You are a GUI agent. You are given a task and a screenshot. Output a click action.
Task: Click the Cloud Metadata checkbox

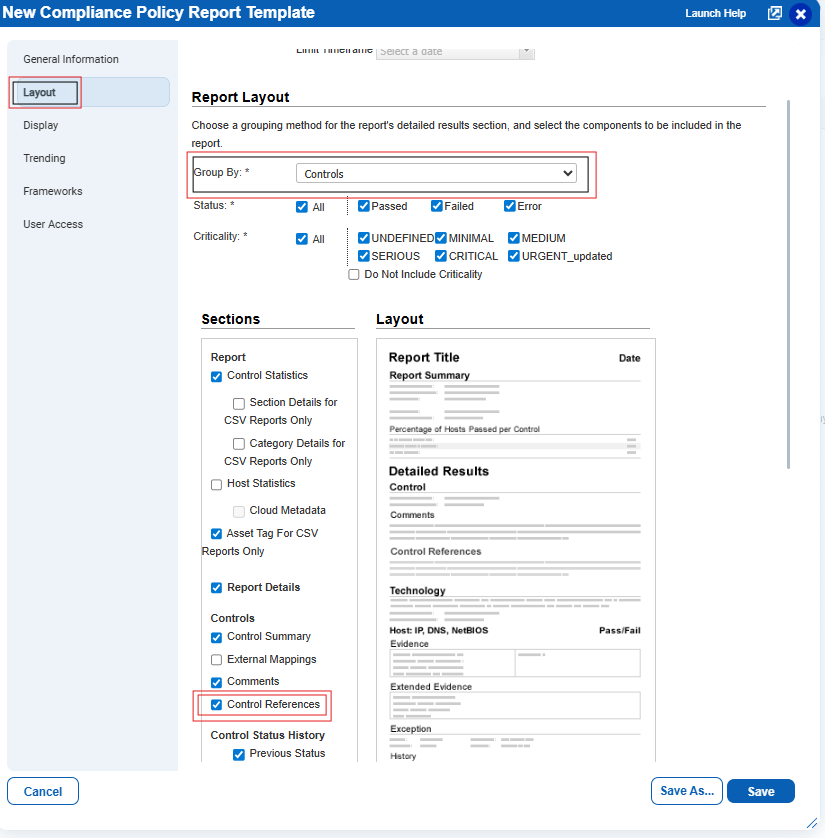pyautogui.click(x=239, y=511)
